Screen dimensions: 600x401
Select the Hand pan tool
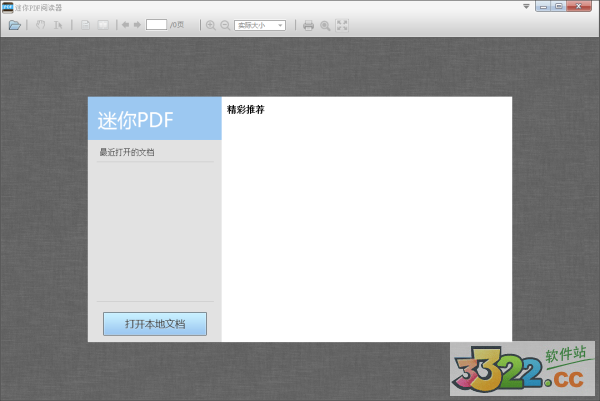tap(40, 25)
